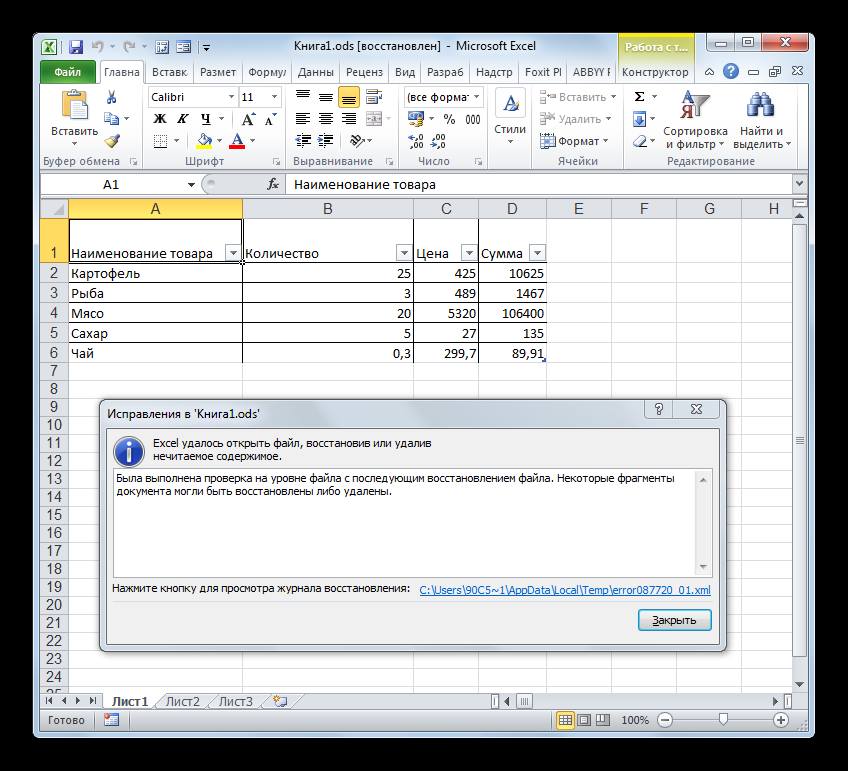Switch to sheet Лист2
This screenshot has width=848, height=771.
[183, 701]
